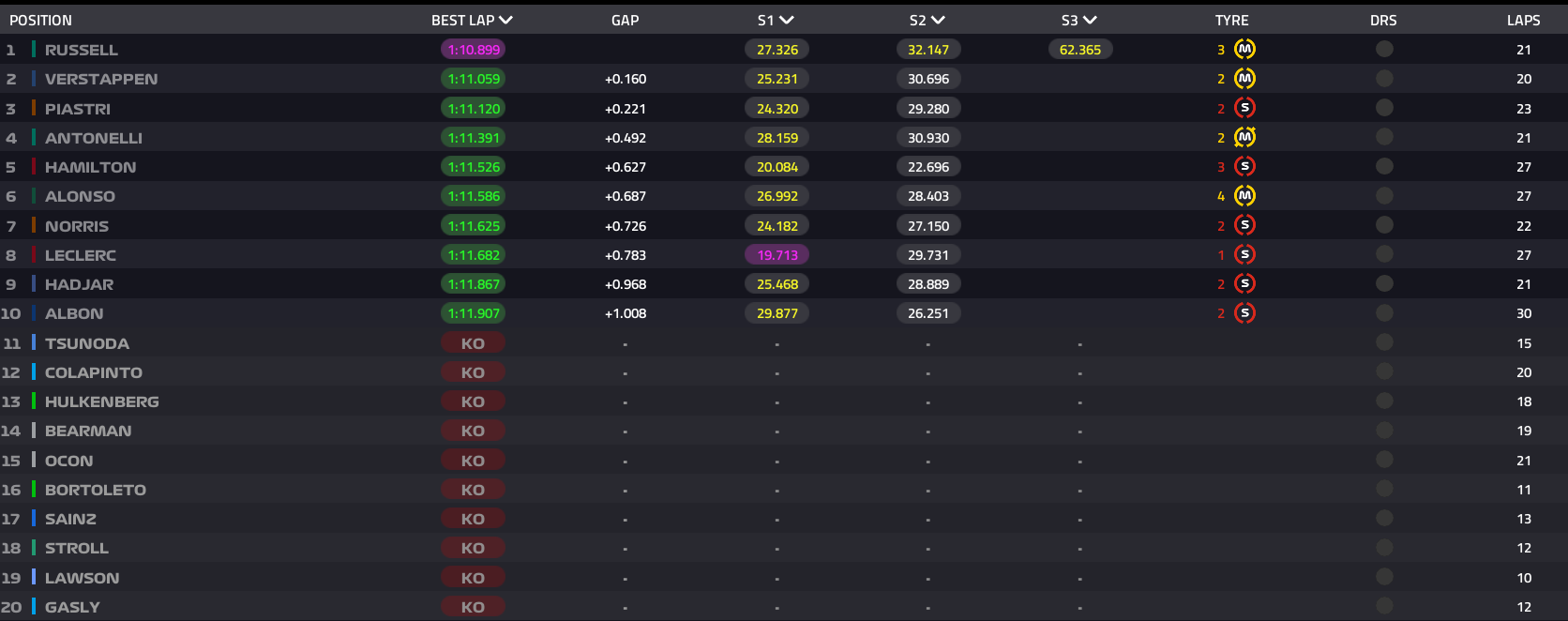Image resolution: width=1568 pixels, height=621 pixels.
Task: Click the KO badge for Gasly
Action: pyautogui.click(x=473, y=607)
